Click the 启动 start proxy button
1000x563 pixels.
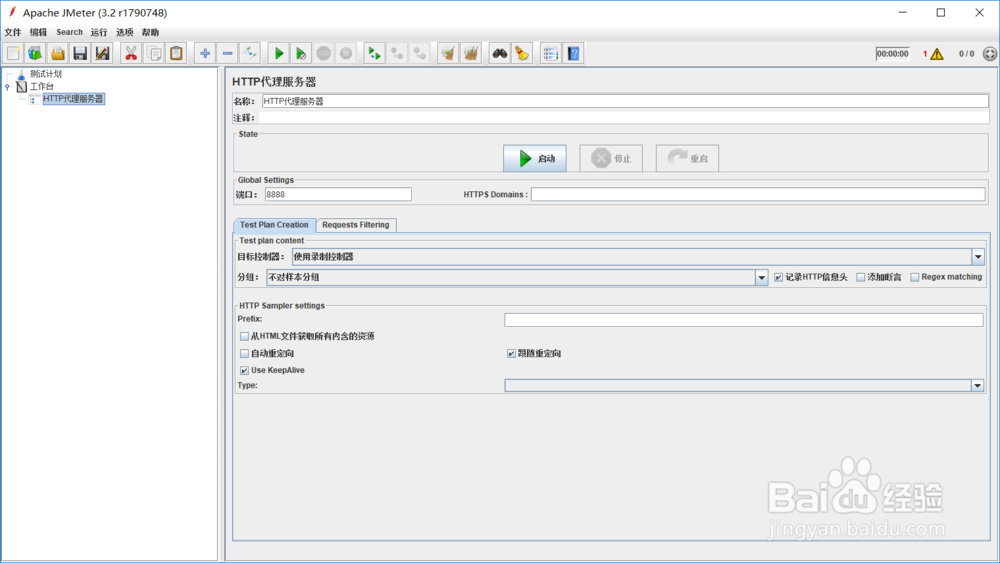(x=534, y=158)
